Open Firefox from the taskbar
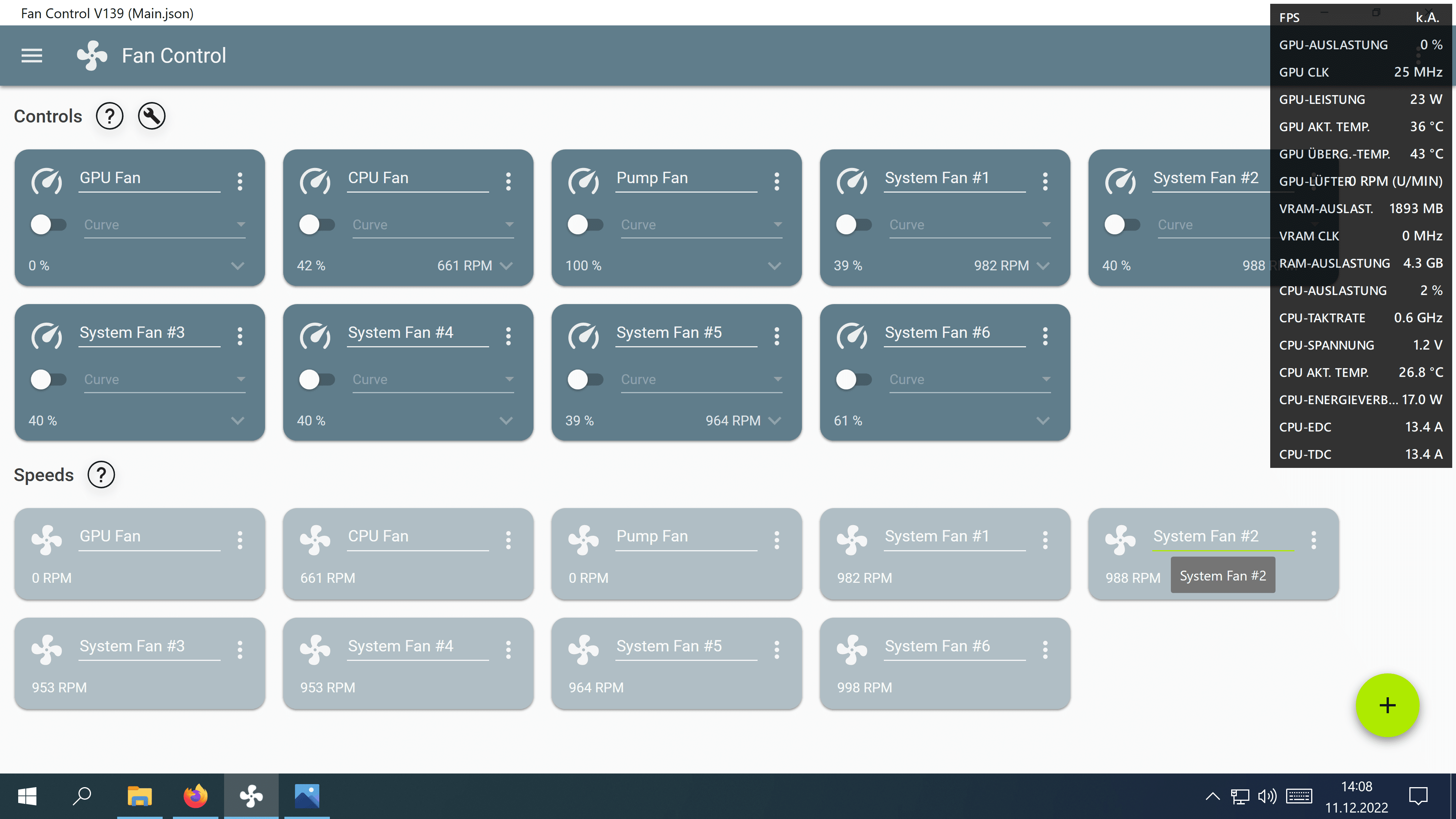1456x819 pixels. coord(196,796)
